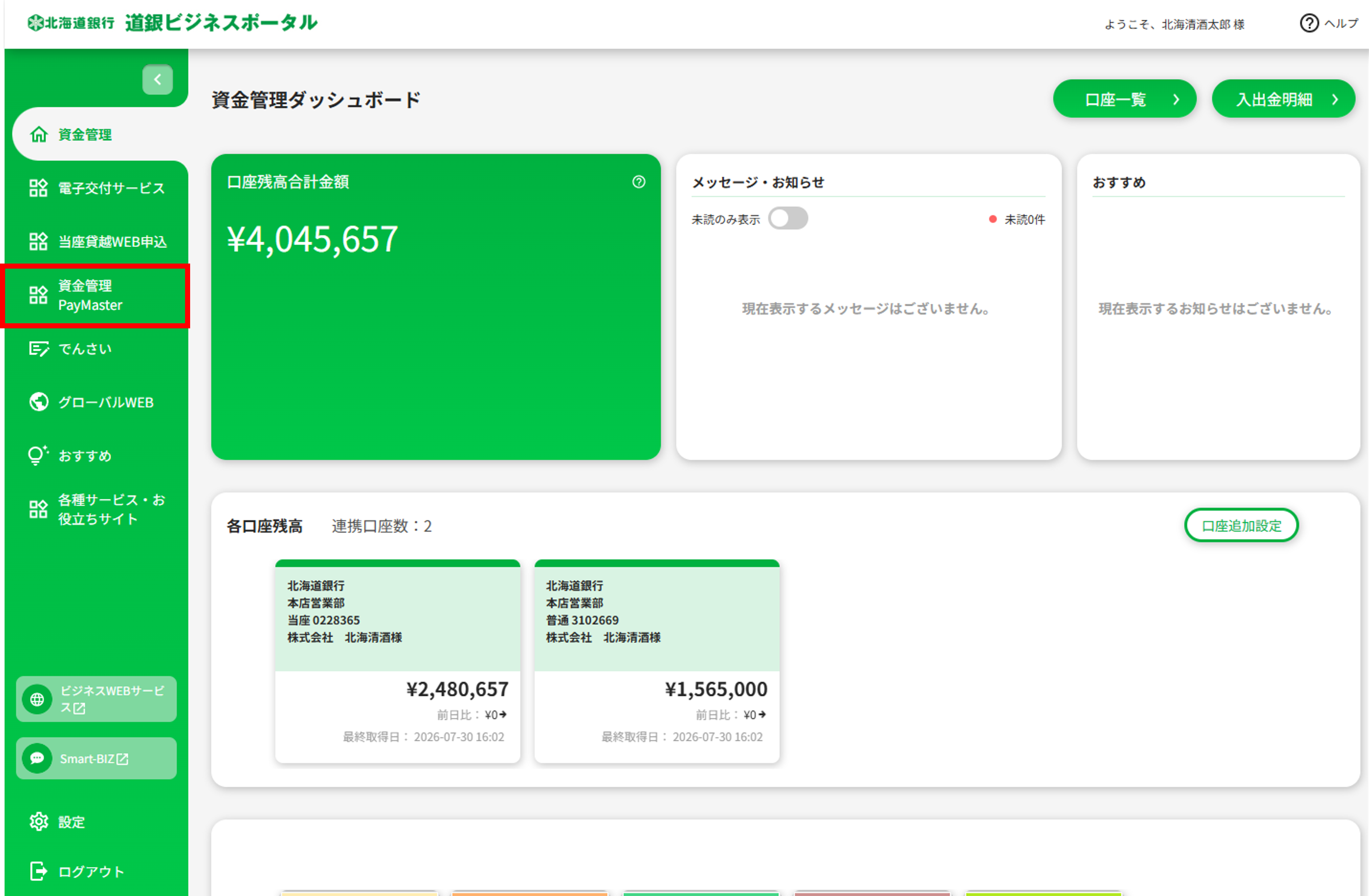This screenshot has width=1369, height=896.
Task: Open 口座一覧 button
Action: click(x=1125, y=99)
